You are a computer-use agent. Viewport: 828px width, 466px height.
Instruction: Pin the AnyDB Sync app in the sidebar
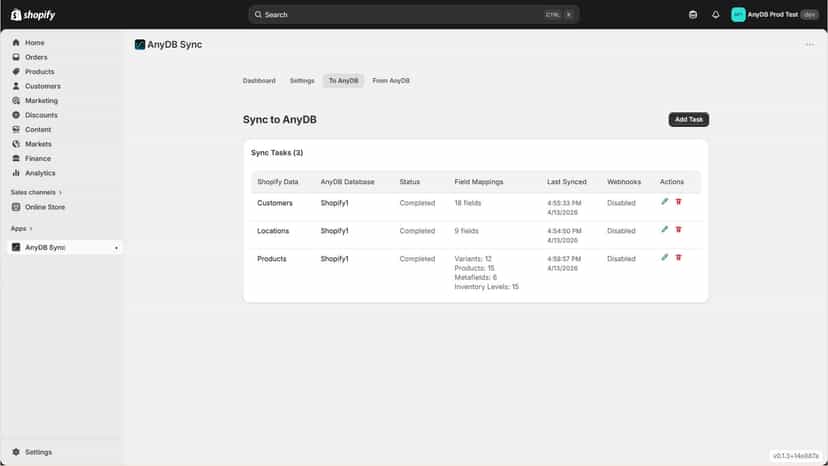(x=116, y=248)
